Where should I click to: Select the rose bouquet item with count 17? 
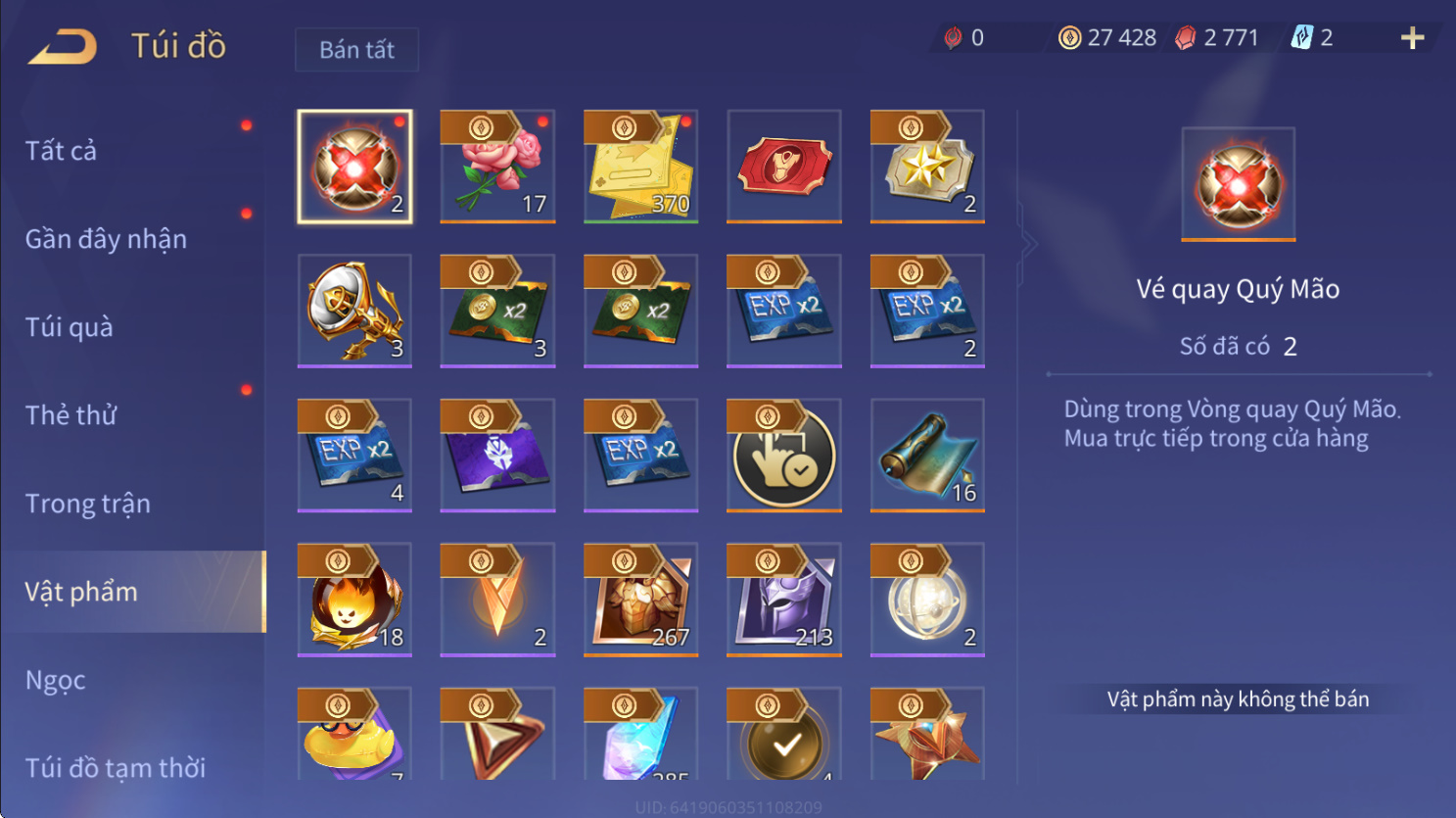497,167
